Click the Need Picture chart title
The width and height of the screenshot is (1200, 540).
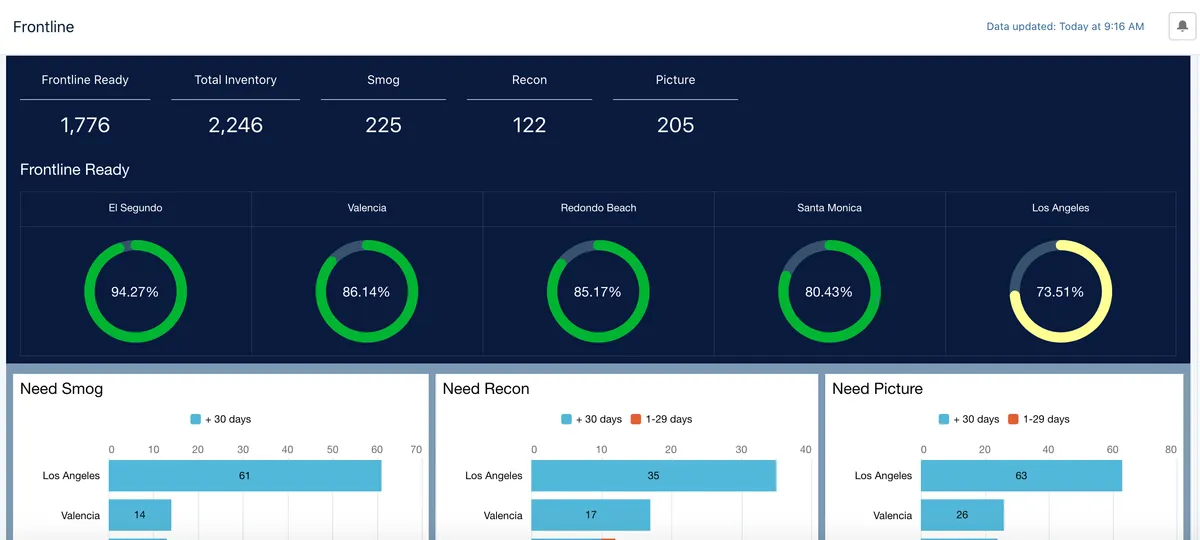(x=877, y=389)
